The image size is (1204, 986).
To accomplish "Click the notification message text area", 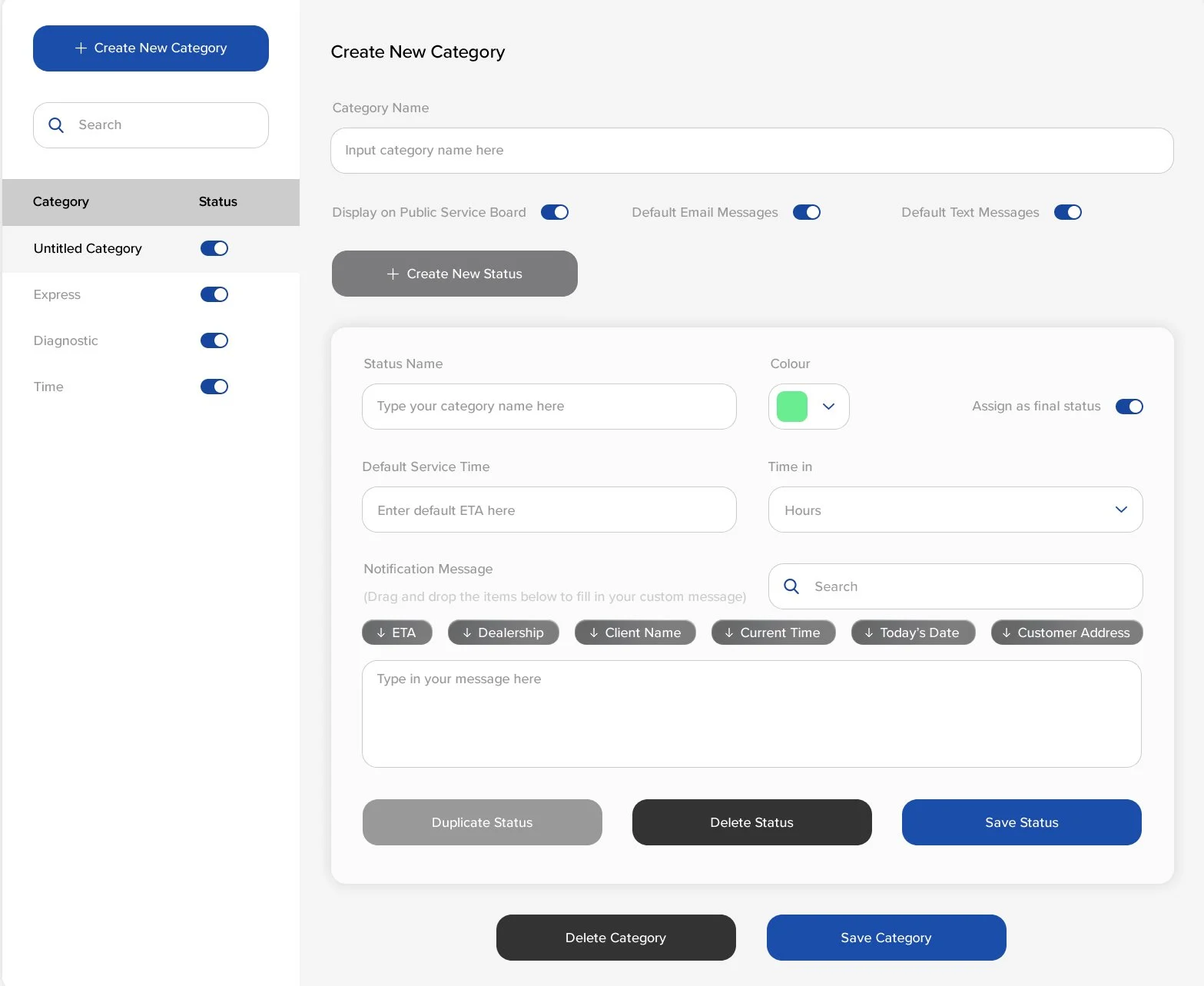I will pos(751,714).
